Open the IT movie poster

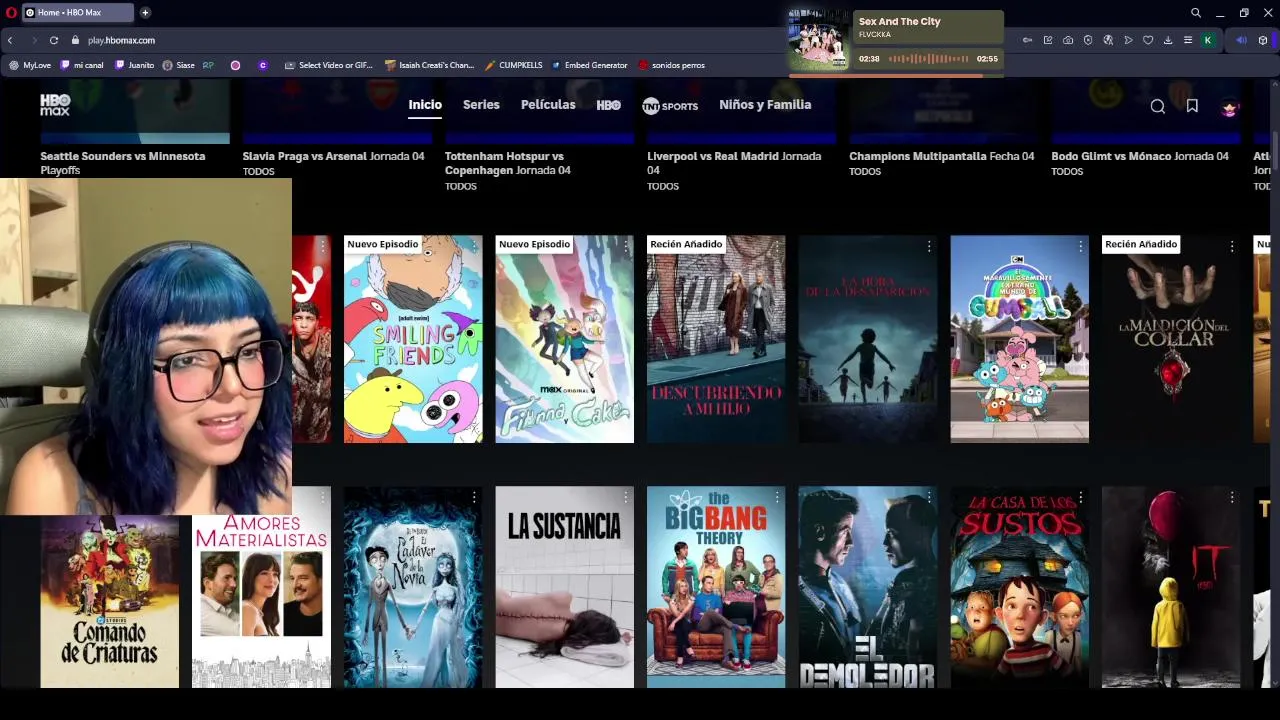point(1171,587)
